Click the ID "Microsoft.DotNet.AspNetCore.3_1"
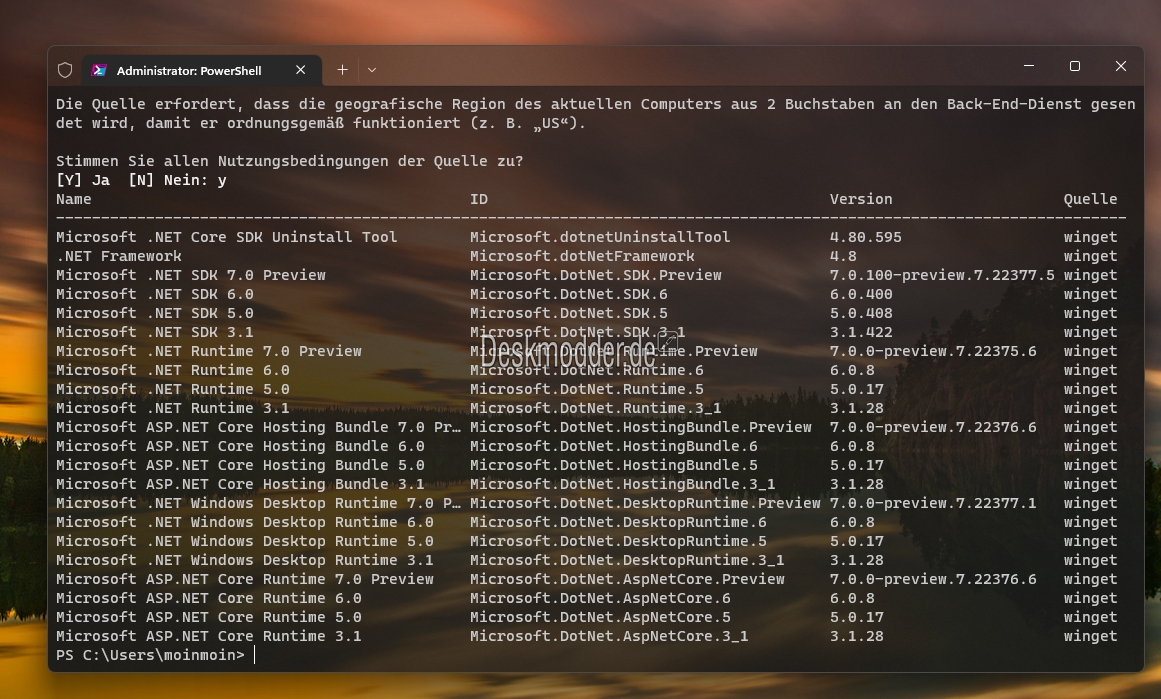 (609, 637)
